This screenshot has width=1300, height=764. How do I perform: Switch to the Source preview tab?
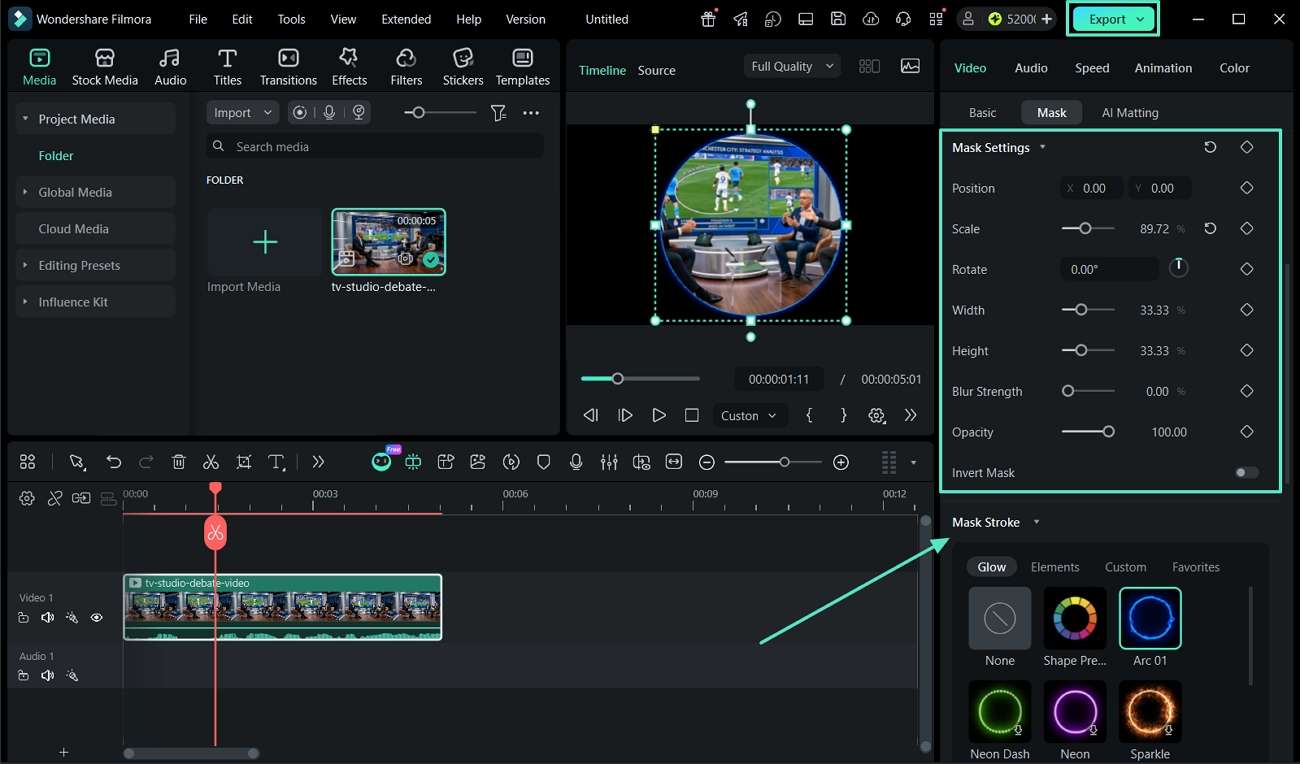657,70
